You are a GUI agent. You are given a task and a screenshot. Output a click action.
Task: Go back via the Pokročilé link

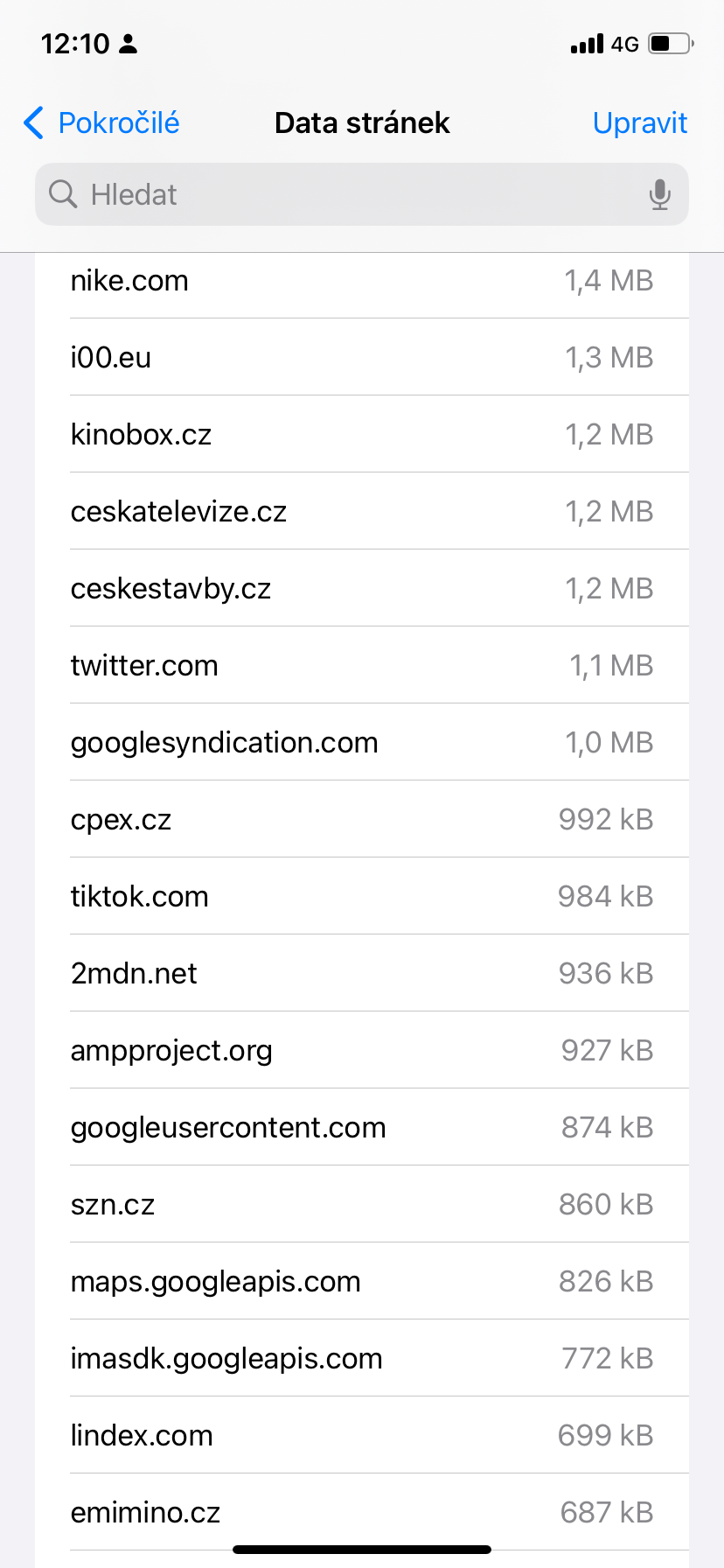coord(118,123)
